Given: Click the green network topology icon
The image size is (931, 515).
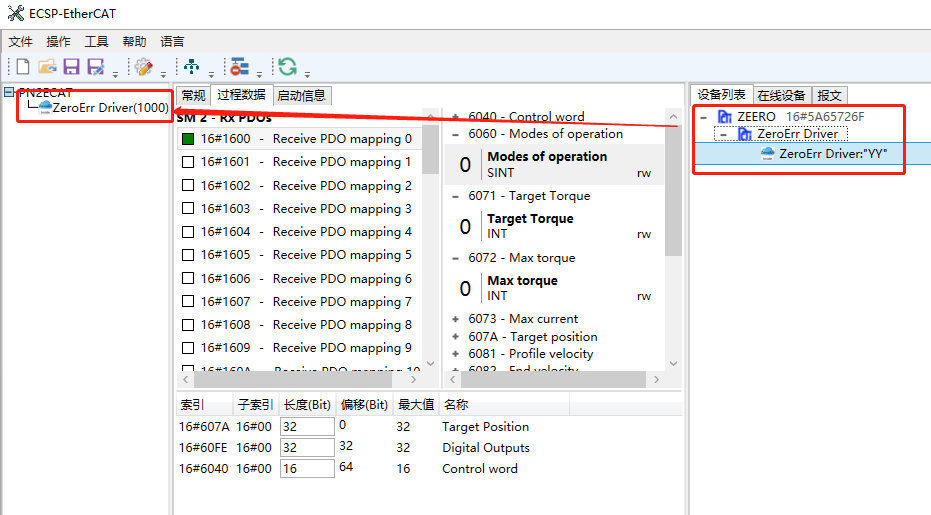Looking at the screenshot, I should [x=191, y=66].
